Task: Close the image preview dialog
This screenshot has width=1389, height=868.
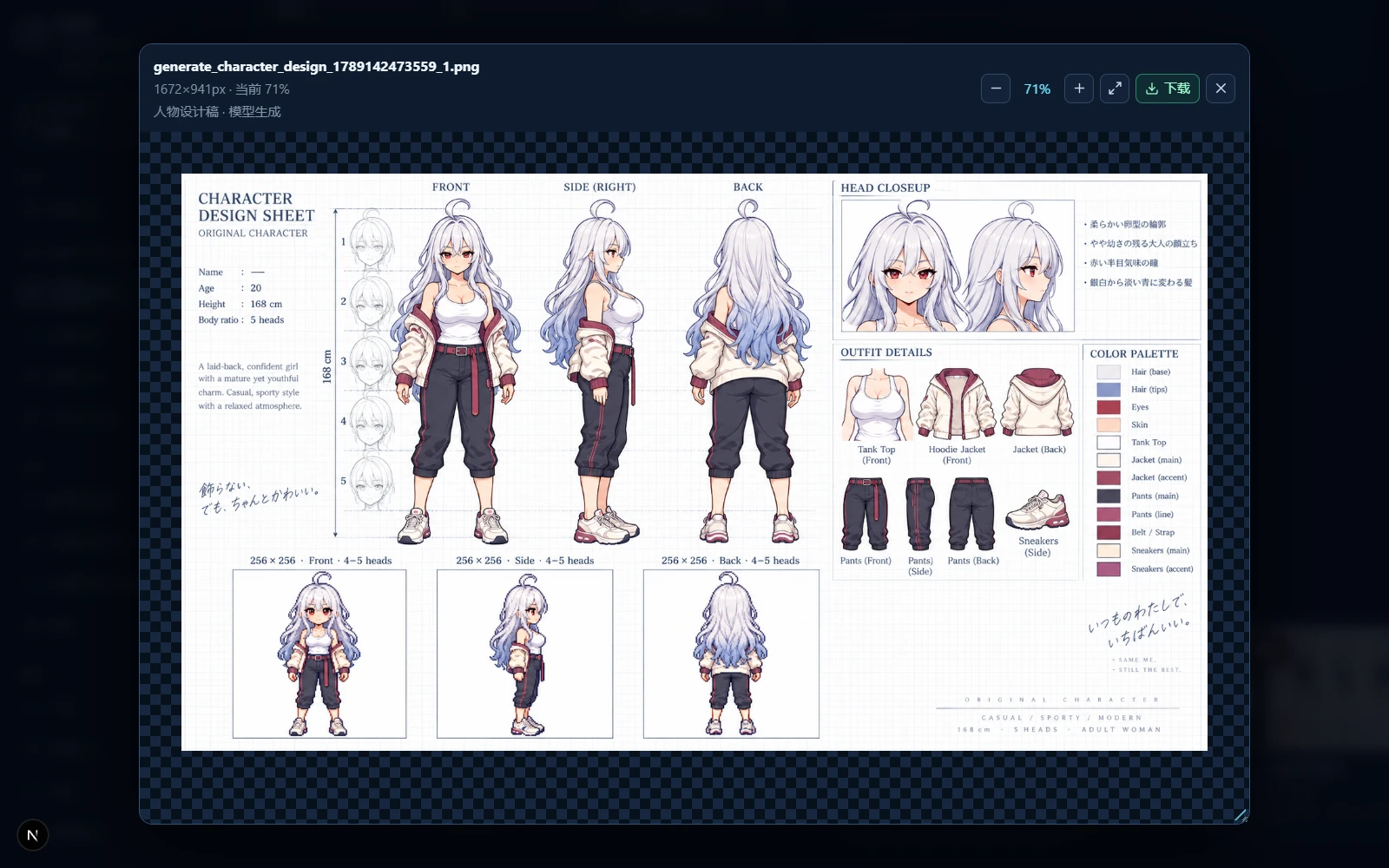Action: [x=1221, y=89]
